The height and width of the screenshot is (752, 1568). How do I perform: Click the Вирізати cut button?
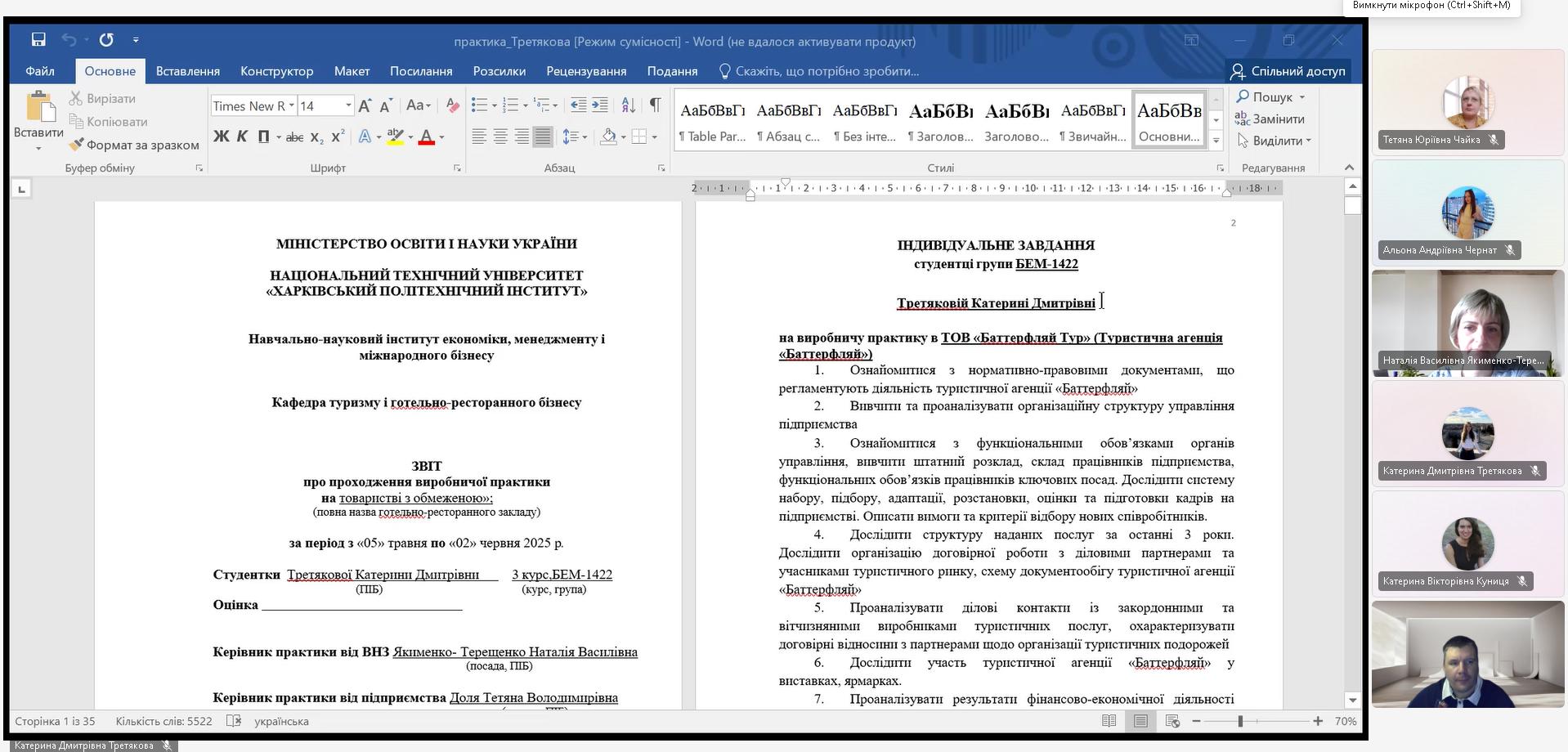pos(103,98)
